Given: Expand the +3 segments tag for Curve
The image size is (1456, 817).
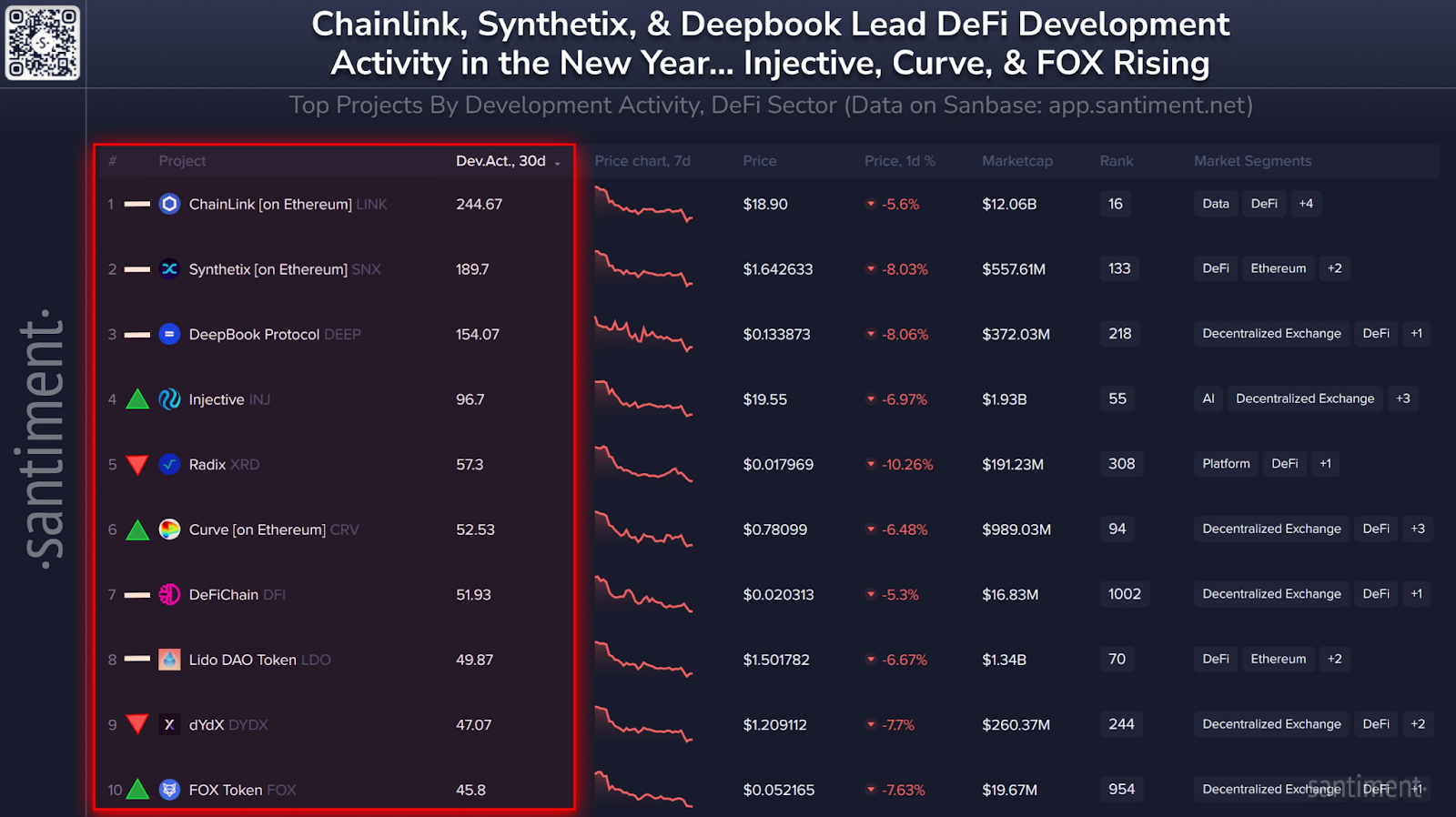Looking at the screenshot, I should [x=1418, y=529].
